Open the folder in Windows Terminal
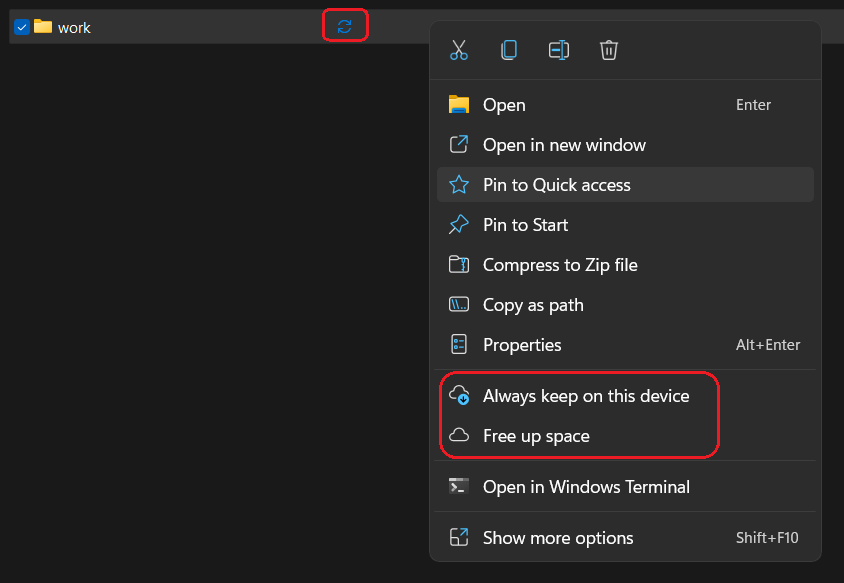The image size is (844, 583). pos(587,487)
